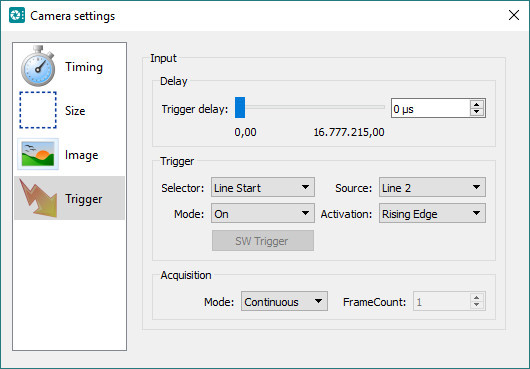Image resolution: width=530 pixels, height=369 pixels.
Task: Click the Trigger delay slider handle
Action: point(240,107)
